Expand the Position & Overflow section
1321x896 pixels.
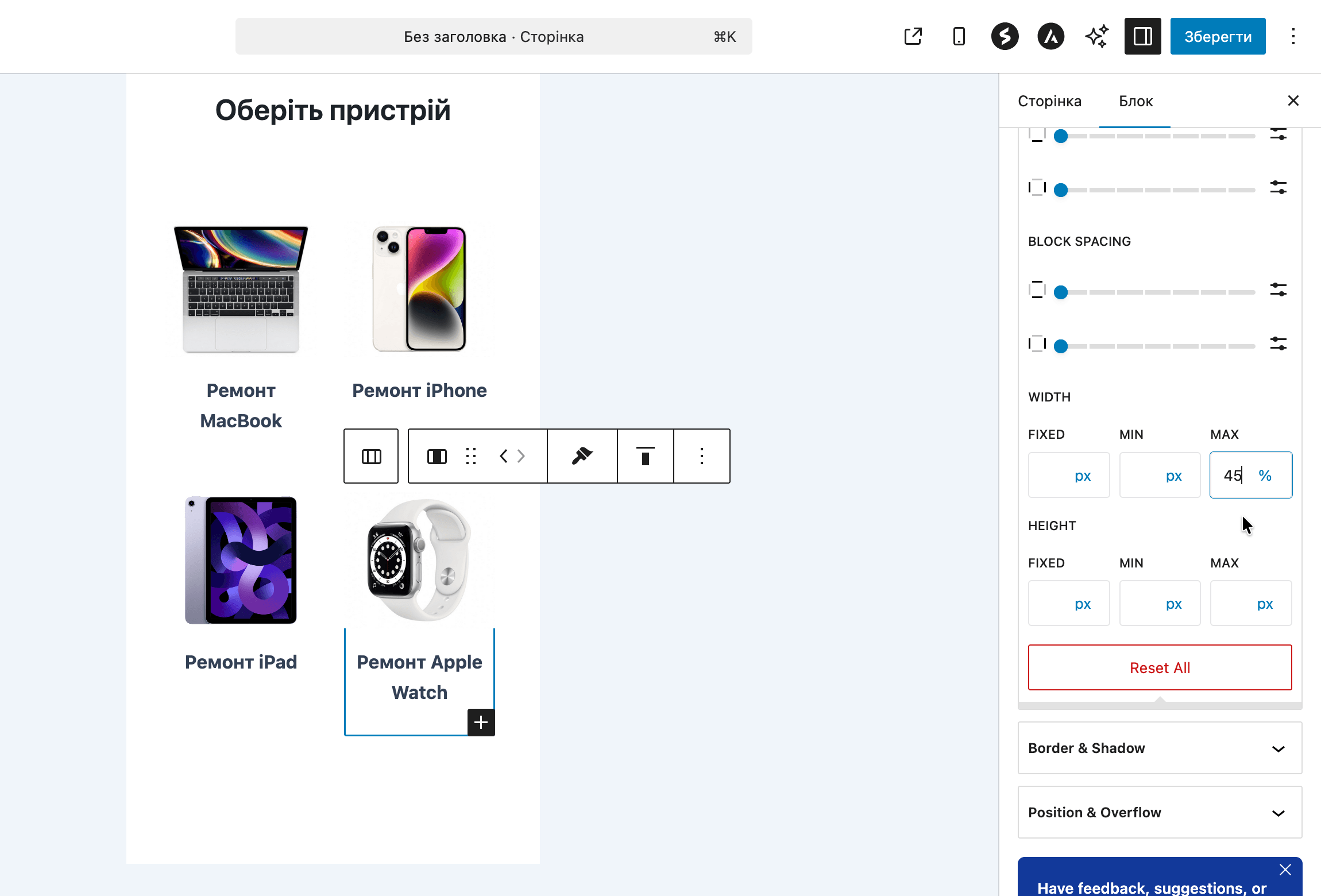pos(1160,812)
